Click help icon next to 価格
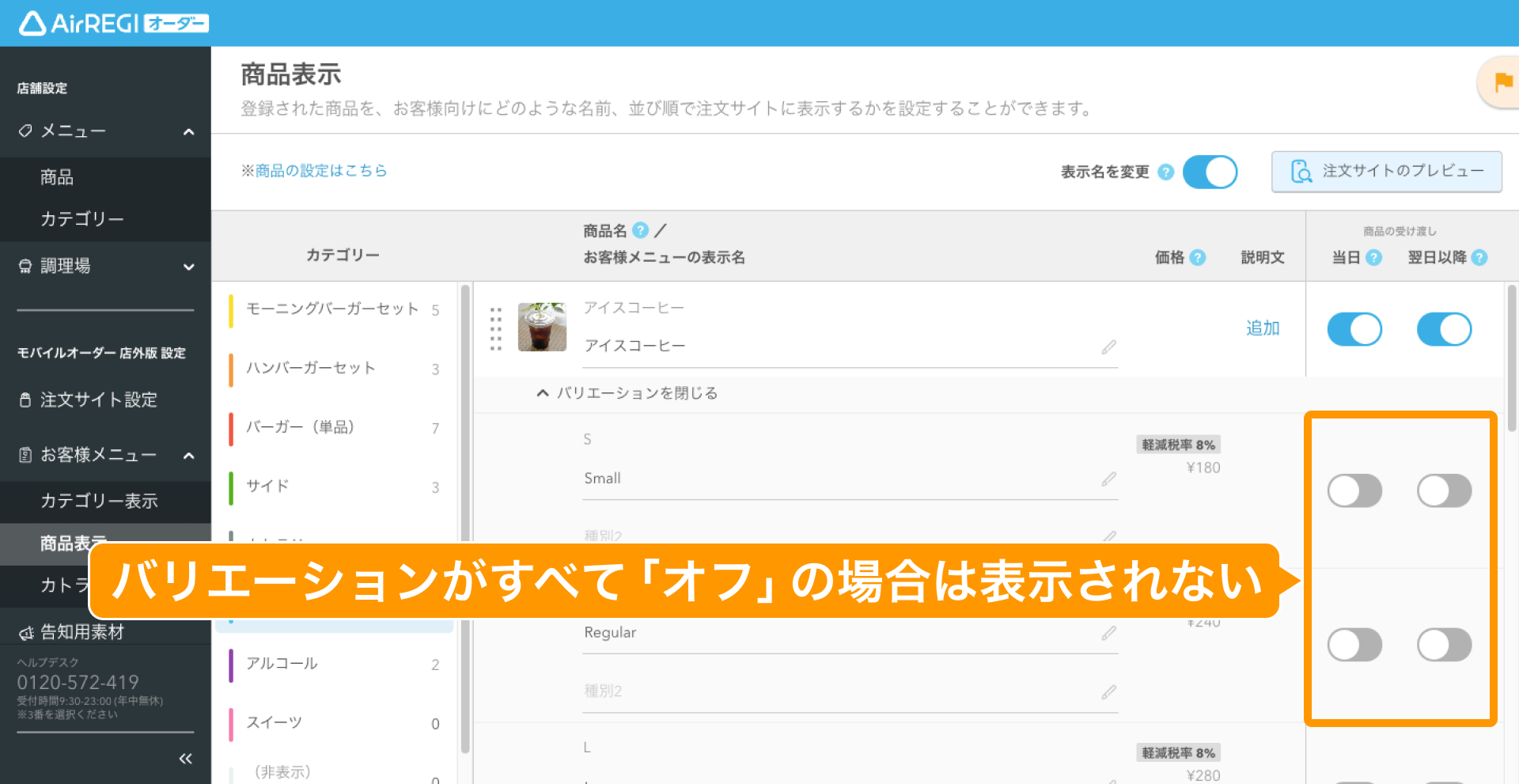Screen dimensions: 1519x784 tap(1198, 257)
